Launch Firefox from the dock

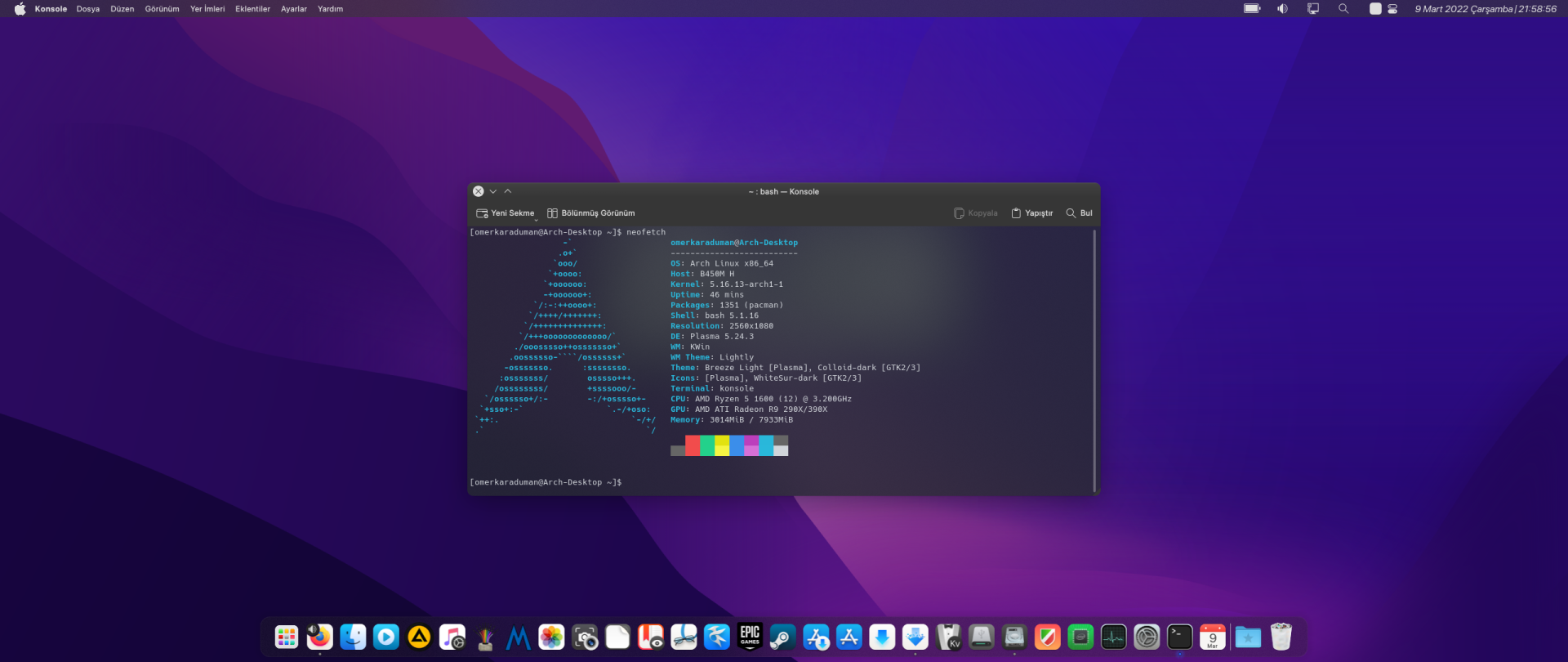click(x=320, y=637)
